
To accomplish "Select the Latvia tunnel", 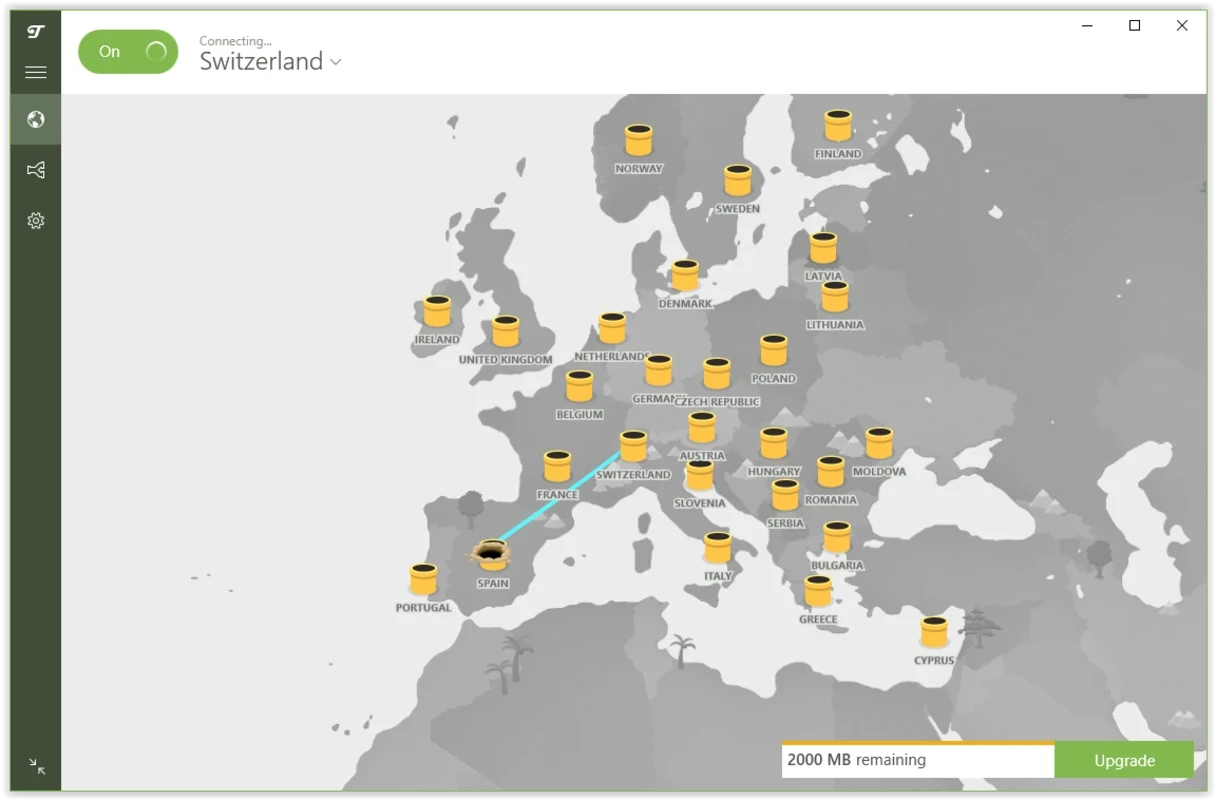I will pos(823,248).
